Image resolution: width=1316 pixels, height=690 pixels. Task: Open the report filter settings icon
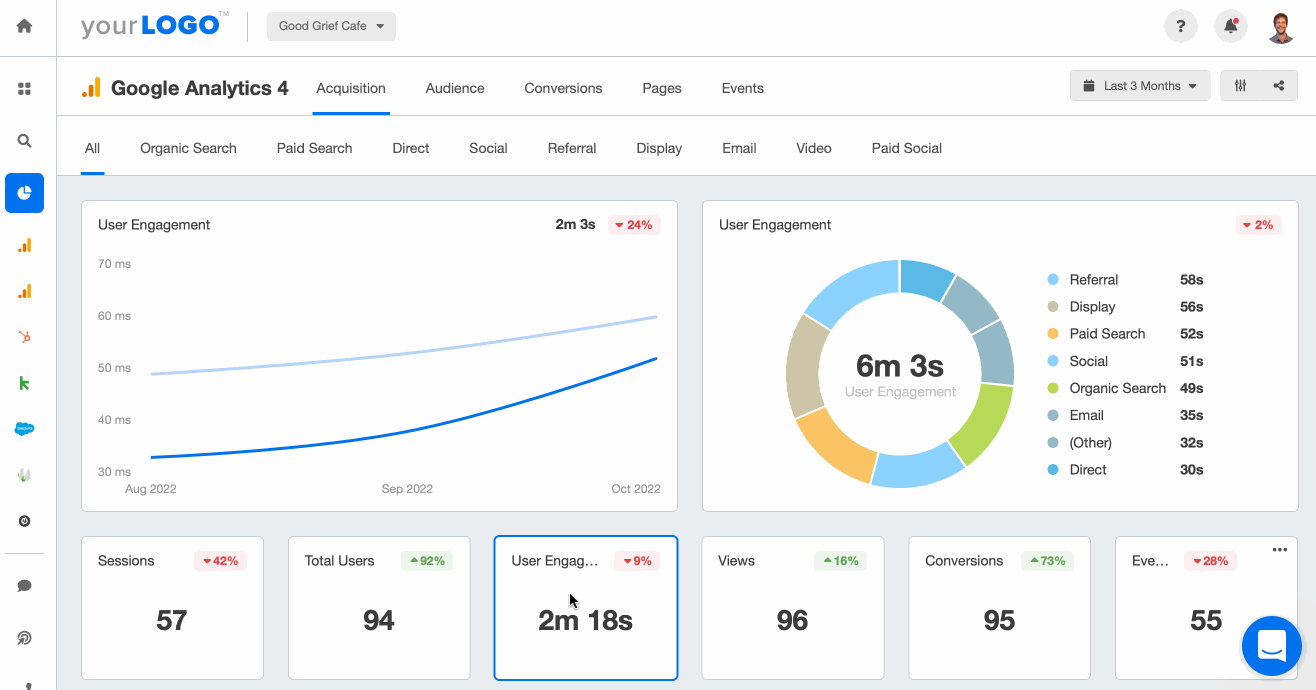(x=1243, y=85)
